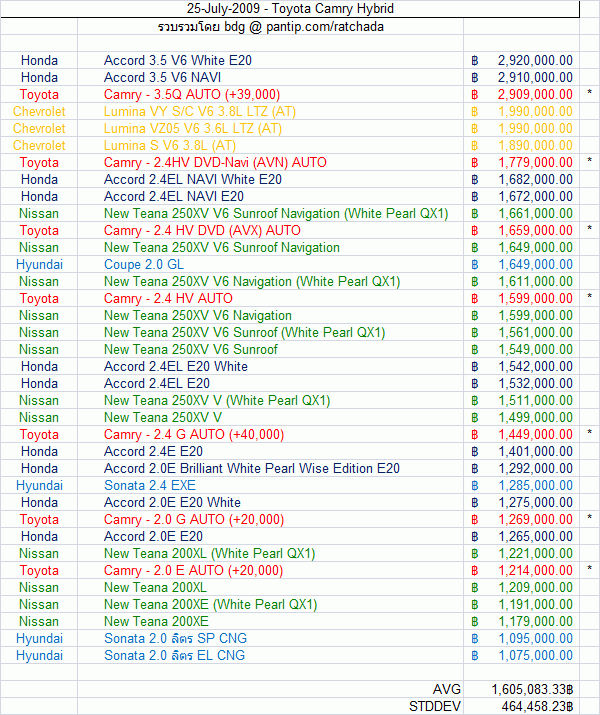Image resolution: width=600 pixels, height=715 pixels.
Task: Select the Accord 3.5 V6 White E20 cell
Action: 178,60
